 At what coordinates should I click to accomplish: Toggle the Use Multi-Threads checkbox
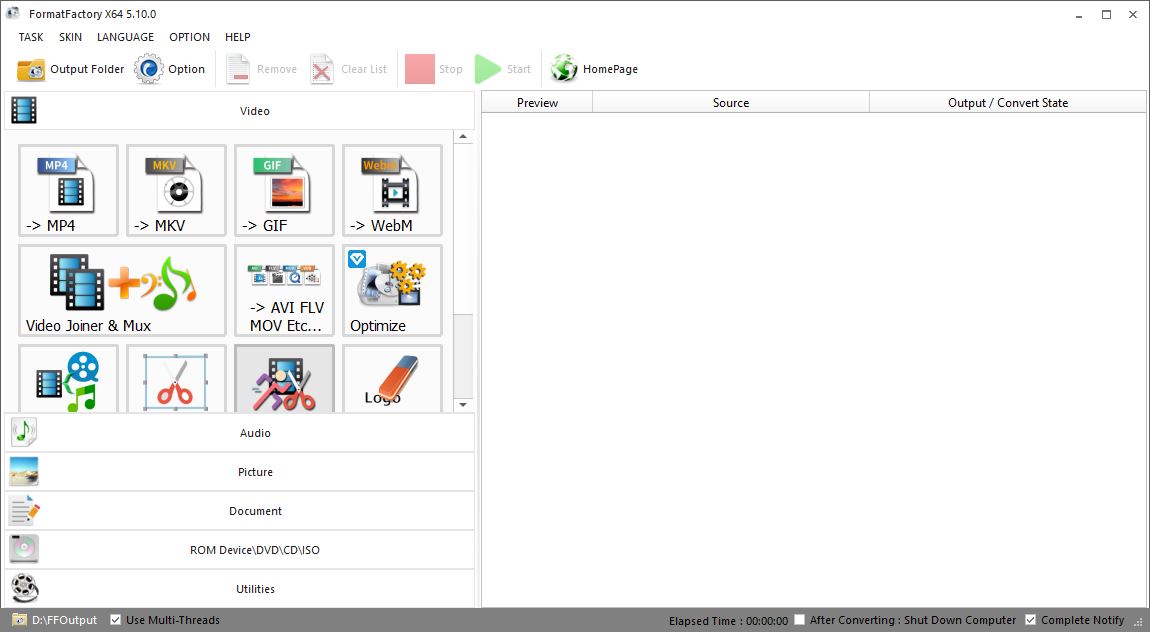pyautogui.click(x=115, y=620)
